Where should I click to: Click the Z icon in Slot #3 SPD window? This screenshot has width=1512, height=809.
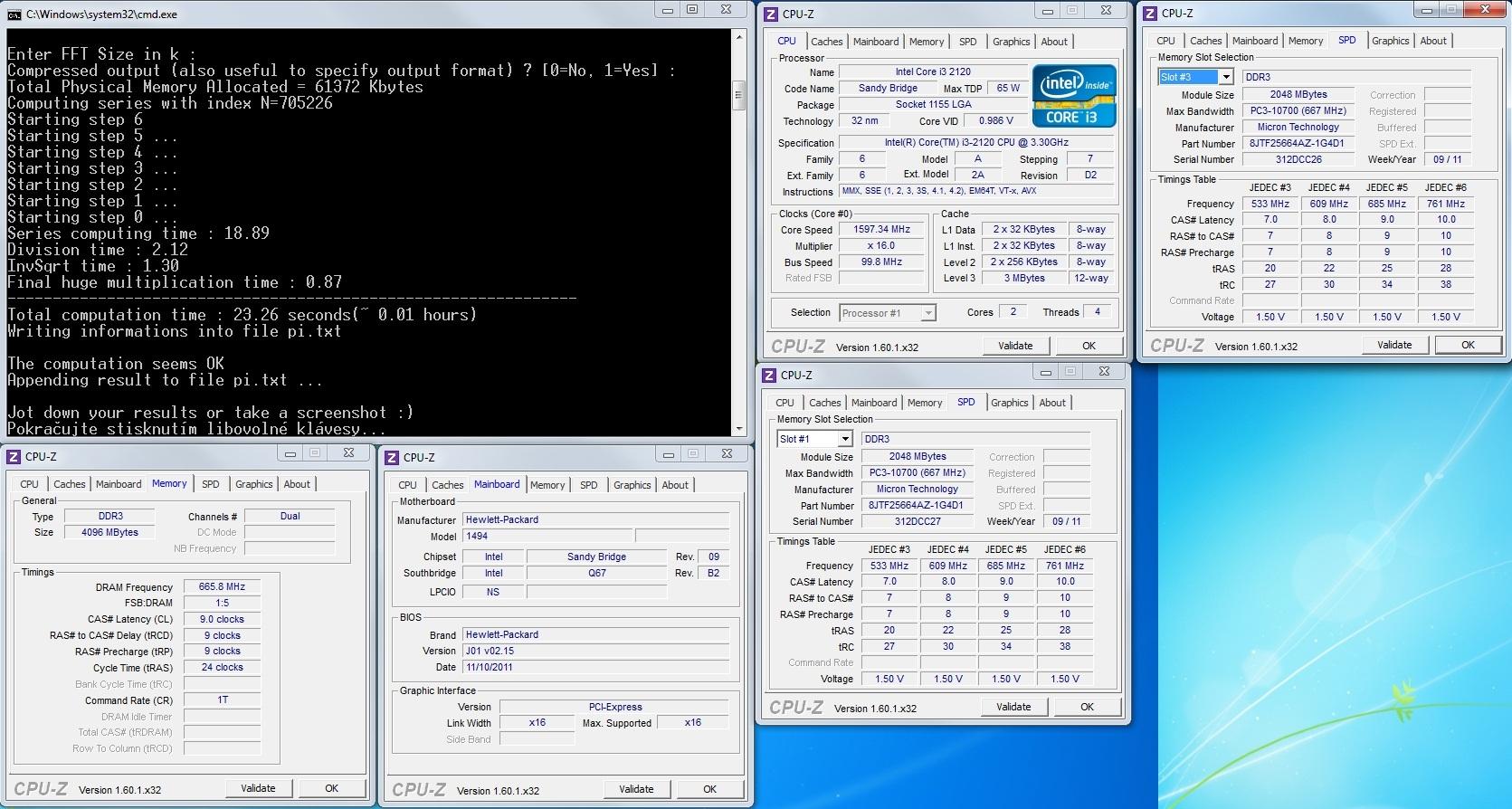(x=1150, y=13)
